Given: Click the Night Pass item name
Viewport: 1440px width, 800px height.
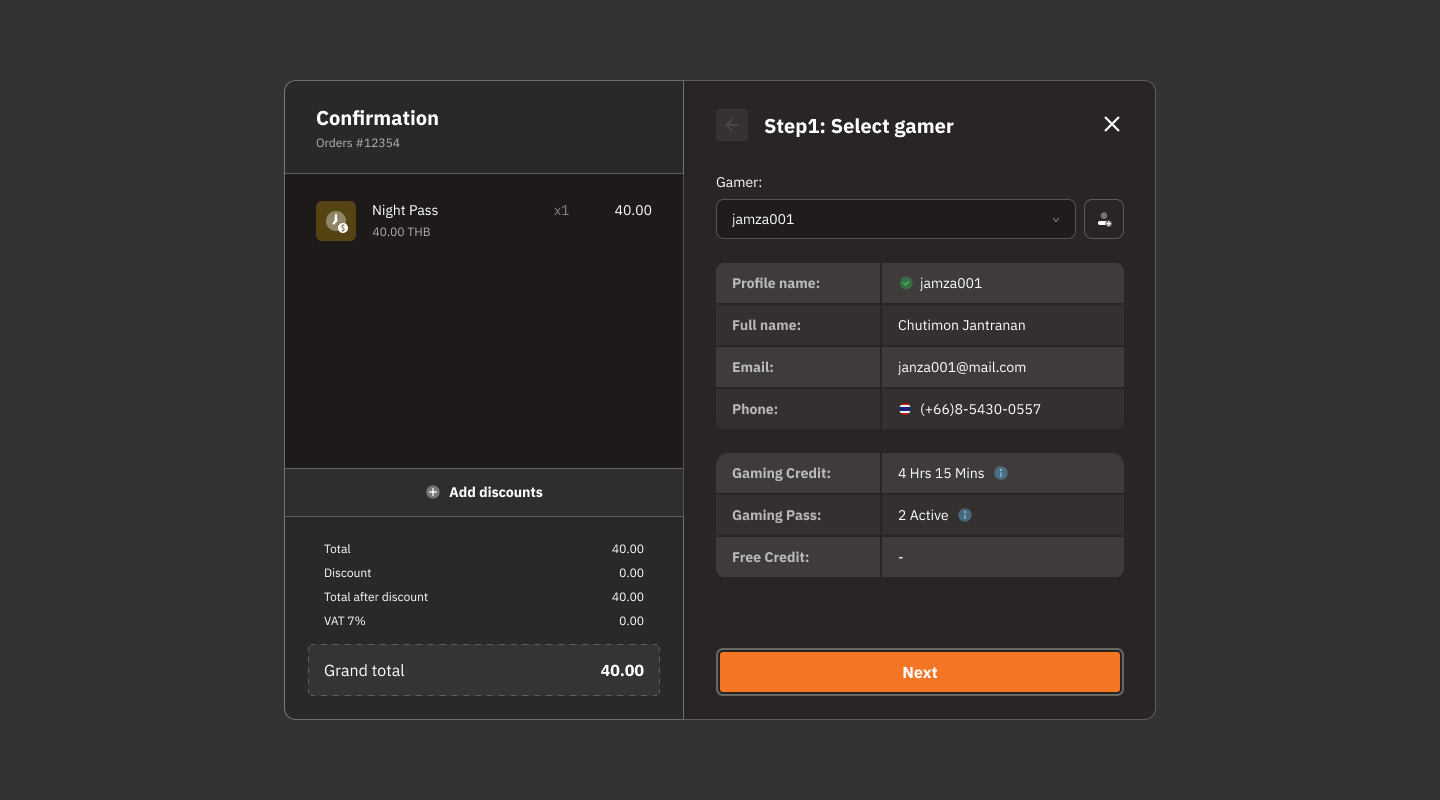Looking at the screenshot, I should [405, 210].
